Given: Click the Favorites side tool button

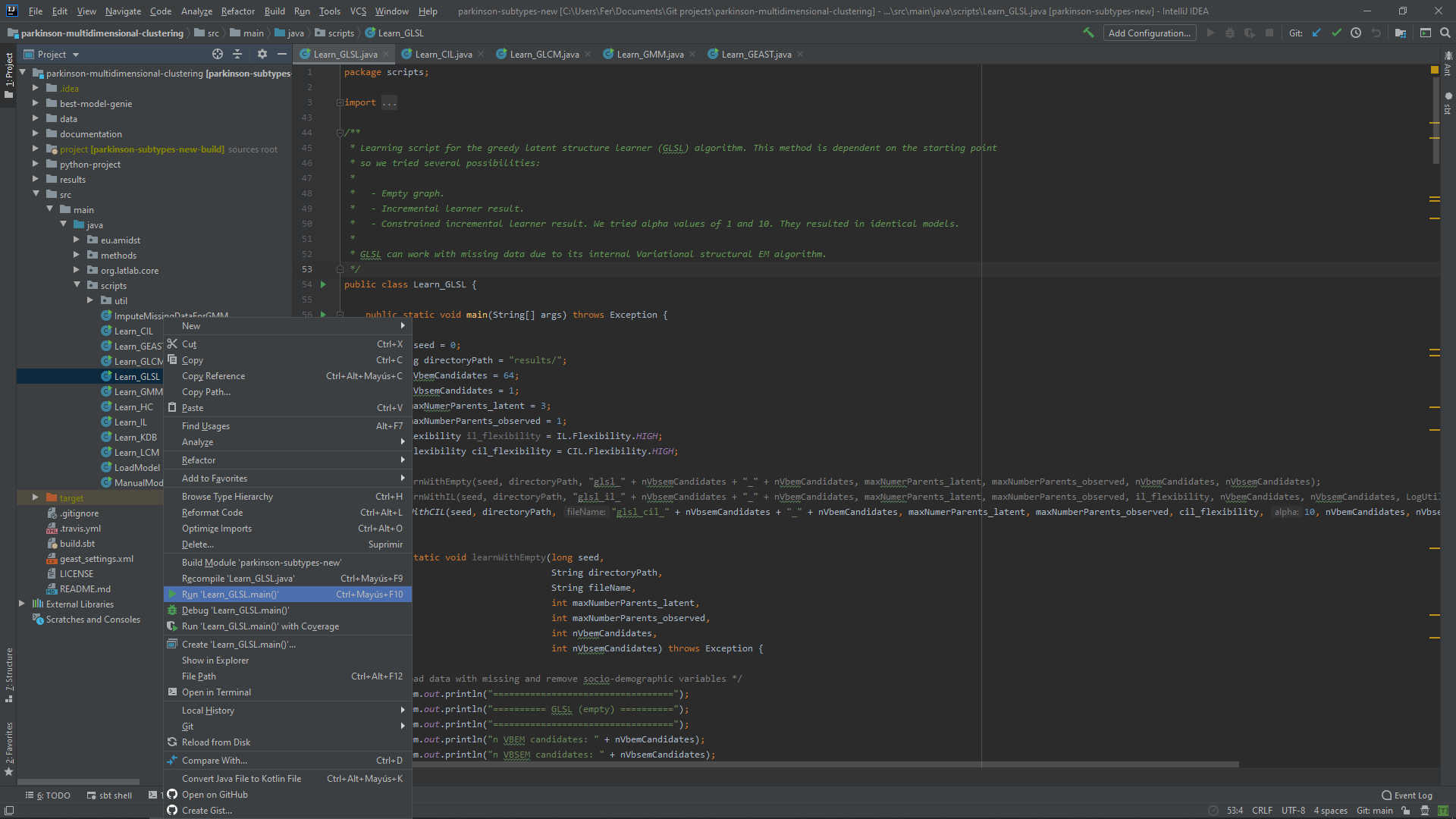Looking at the screenshot, I should [9, 749].
